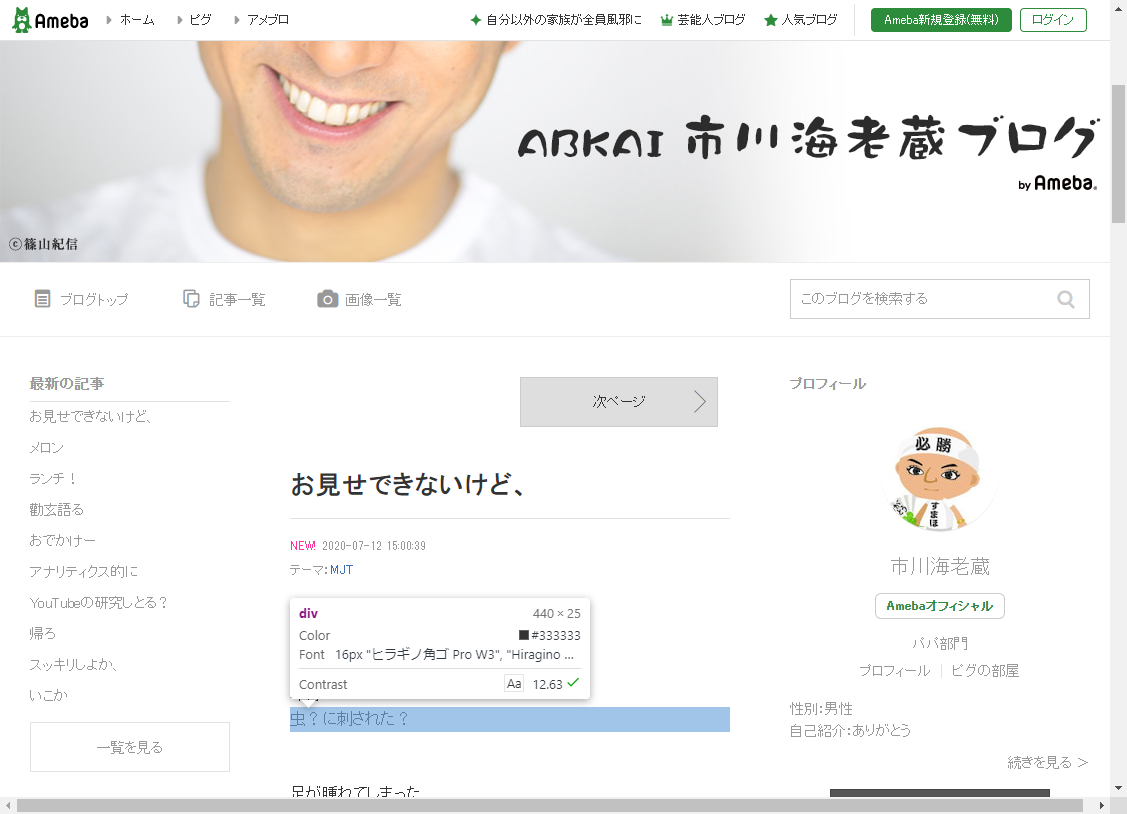Click the horizontal scrollbar right arrow
Viewport: 1127px width, 814px height.
point(1102,805)
